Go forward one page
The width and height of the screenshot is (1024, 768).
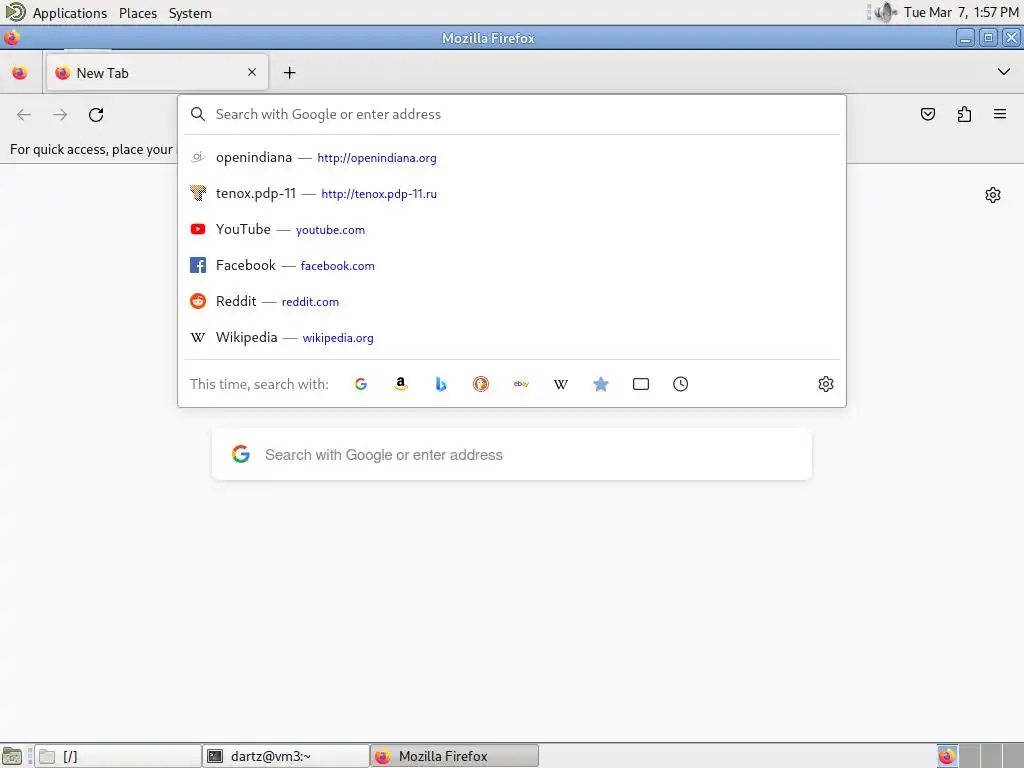(60, 115)
